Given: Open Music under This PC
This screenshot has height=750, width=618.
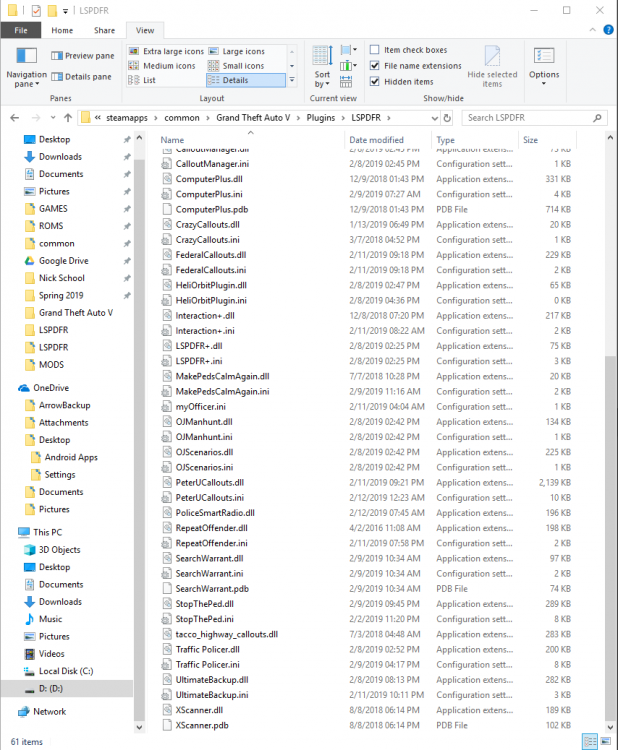Looking at the screenshot, I should 50,619.
